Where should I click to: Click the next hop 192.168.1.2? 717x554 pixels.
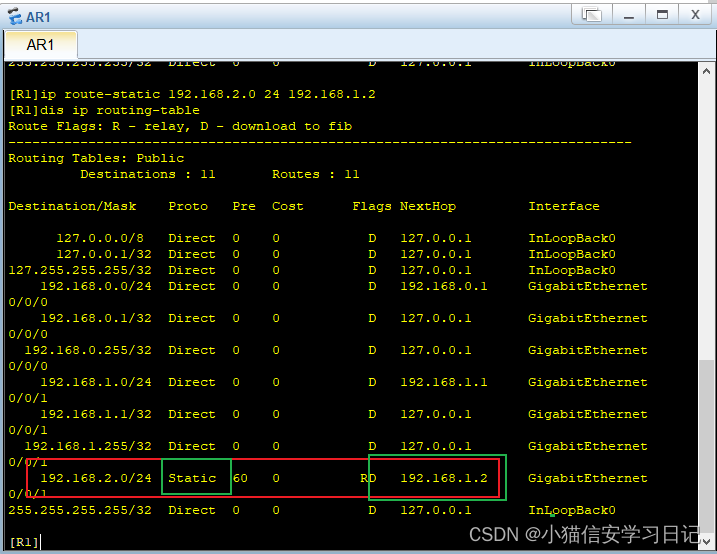[444, 478]
